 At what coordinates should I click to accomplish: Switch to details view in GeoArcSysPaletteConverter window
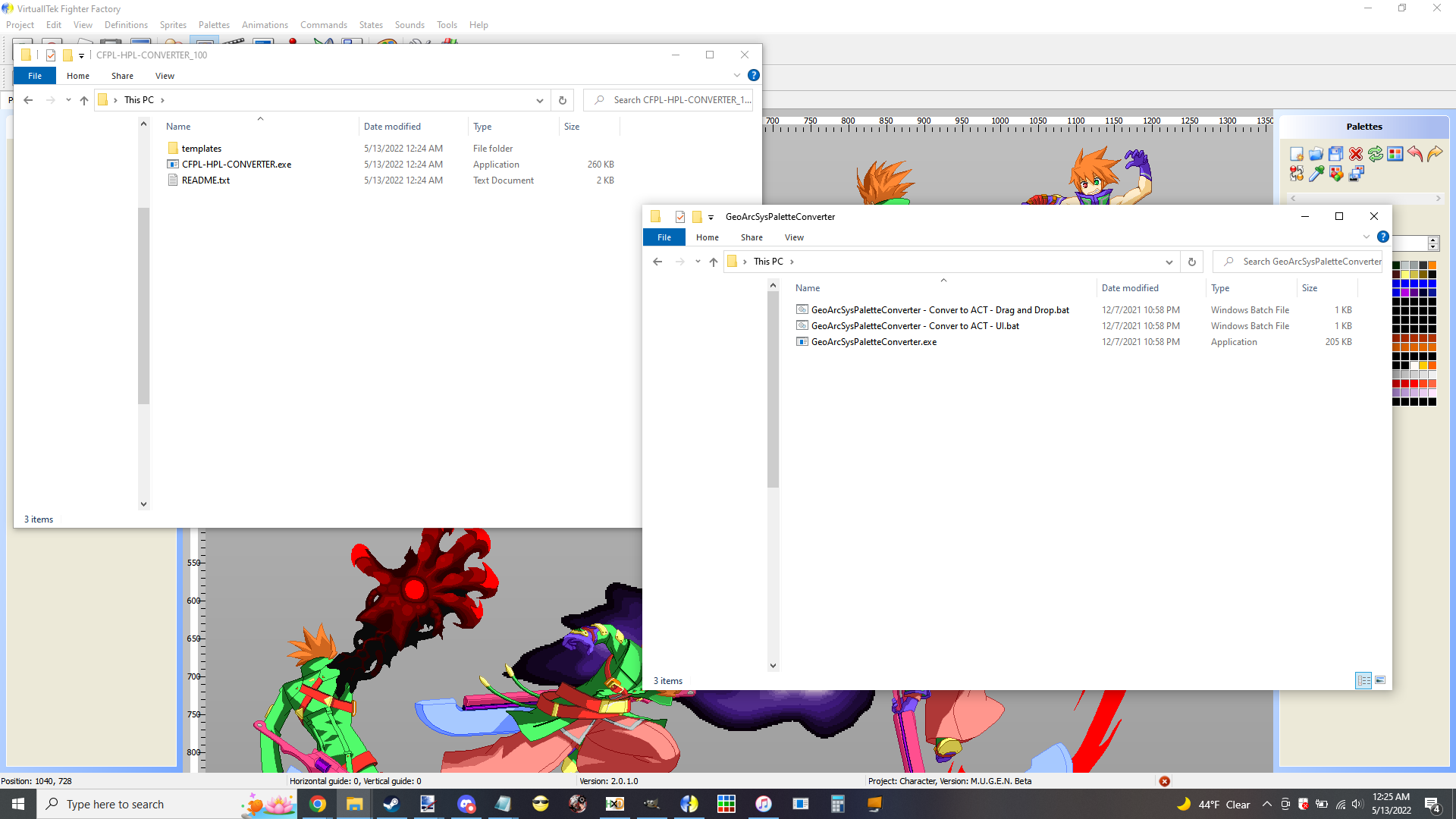1363,680
